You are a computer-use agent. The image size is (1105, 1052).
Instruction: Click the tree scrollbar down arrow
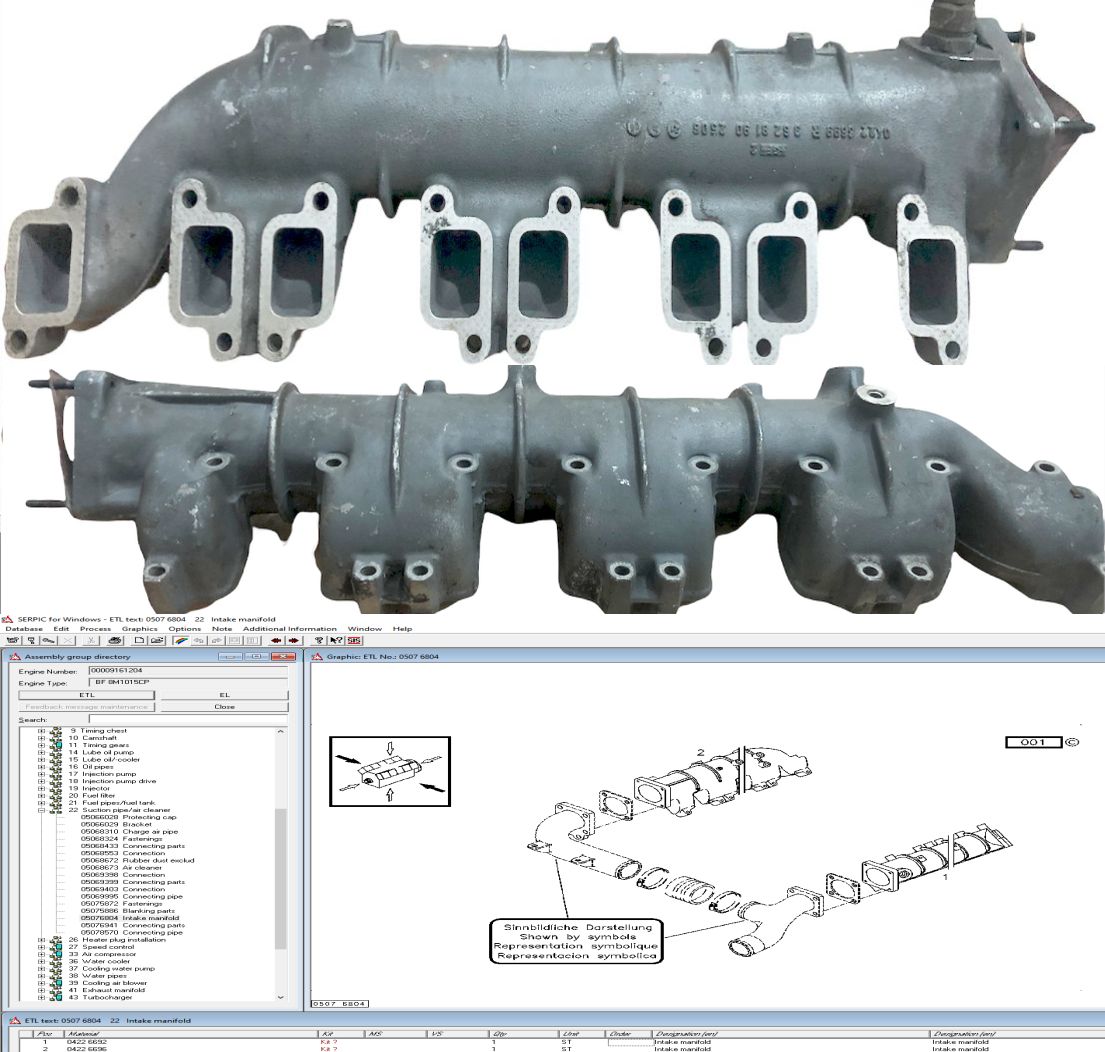pos(280,997)
